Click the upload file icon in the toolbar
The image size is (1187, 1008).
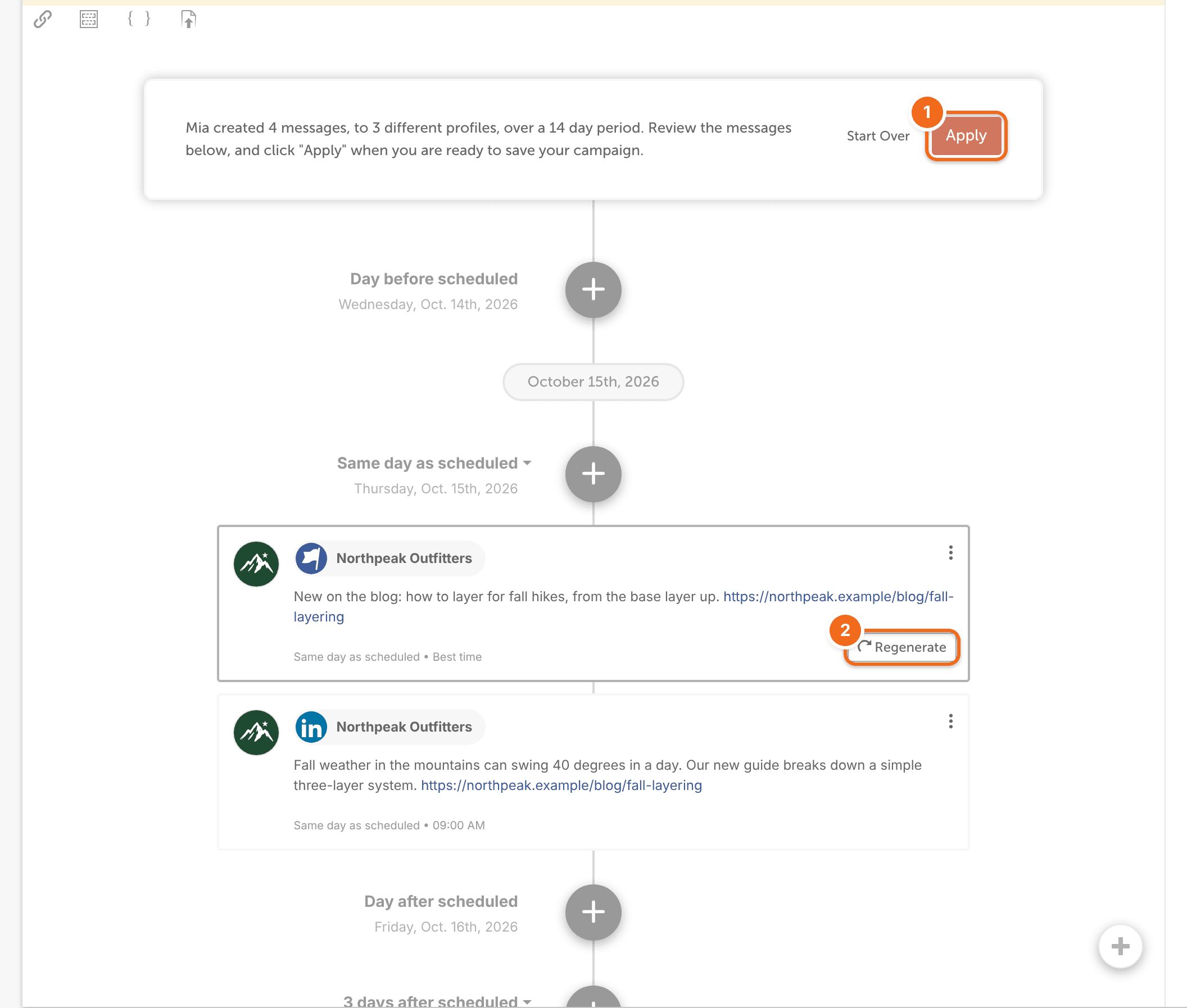click(188, 20)
